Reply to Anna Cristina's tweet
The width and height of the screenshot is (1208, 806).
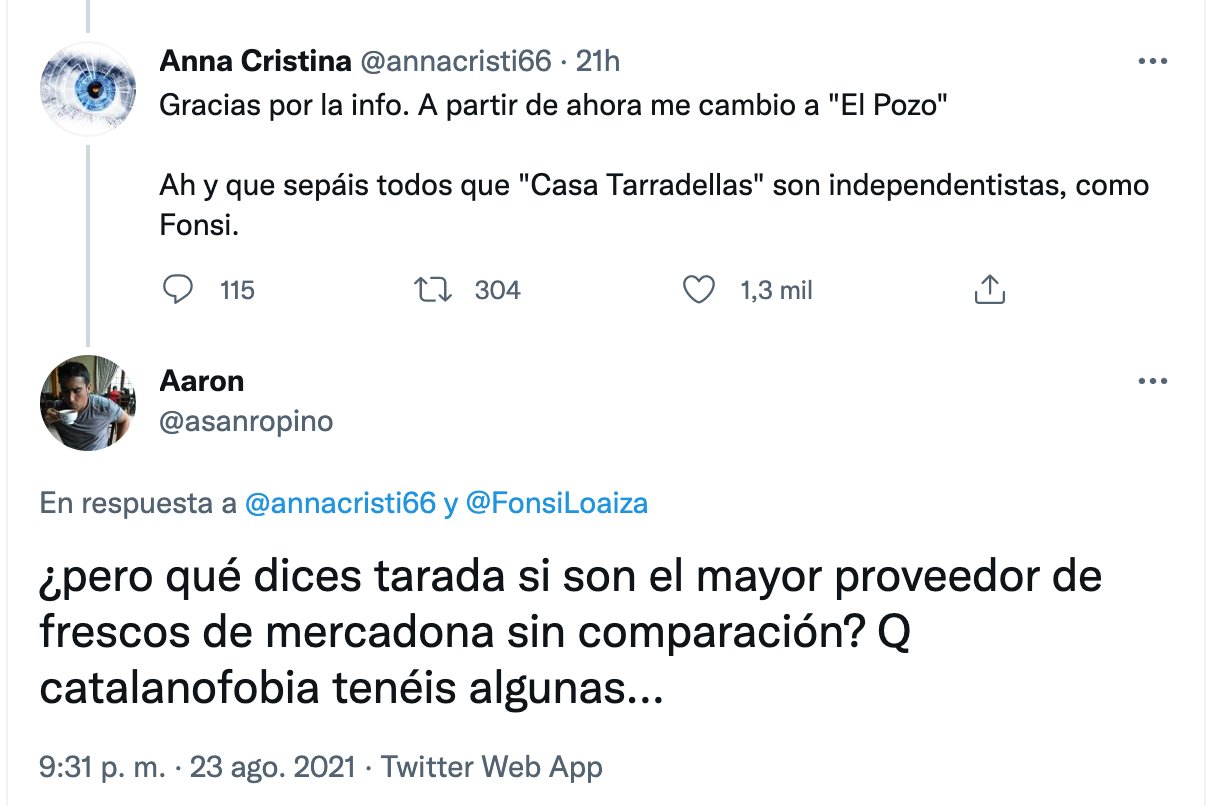177,290
